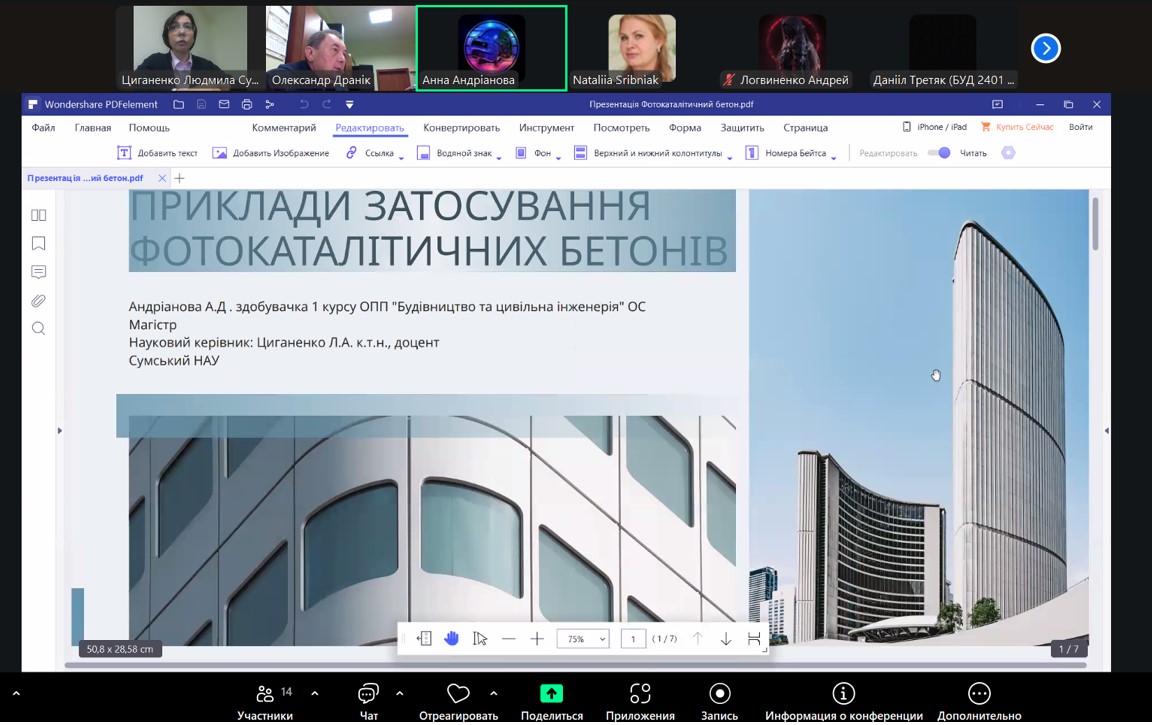This screenshot has width=1152, height=725.
Task: Select the Hand tool in the floating toolbar
Action: tap(452, 639)
